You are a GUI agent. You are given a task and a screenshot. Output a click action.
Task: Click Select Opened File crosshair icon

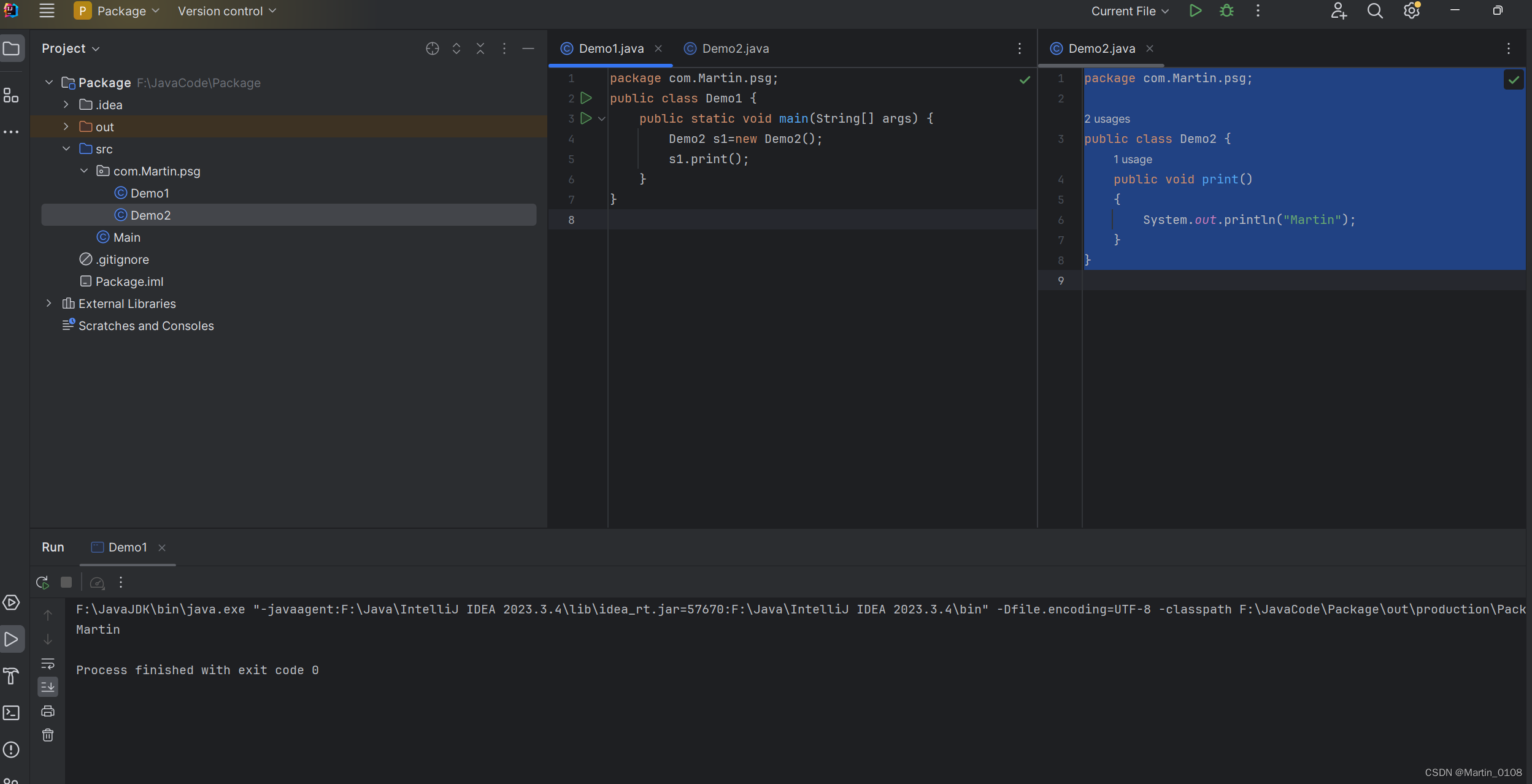tap(432, 48)
